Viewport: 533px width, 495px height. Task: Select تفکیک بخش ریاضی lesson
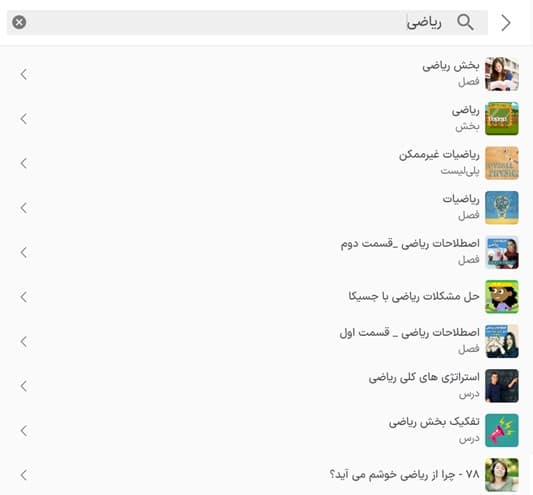pyautogui.click(x=266, y=430)
